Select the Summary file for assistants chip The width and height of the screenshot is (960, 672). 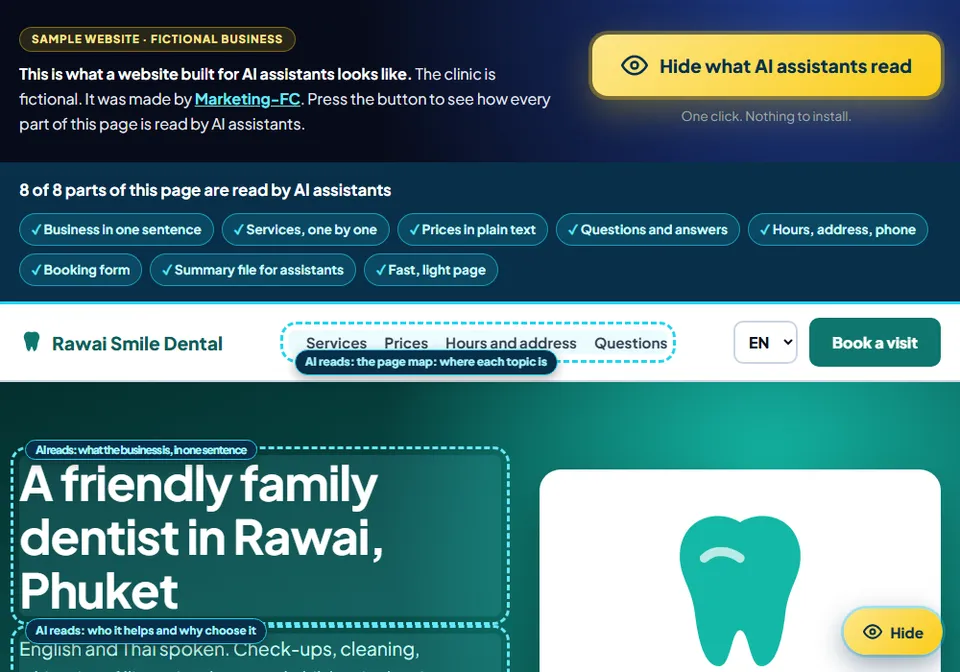pyautogui.click(x=253, y=270)
